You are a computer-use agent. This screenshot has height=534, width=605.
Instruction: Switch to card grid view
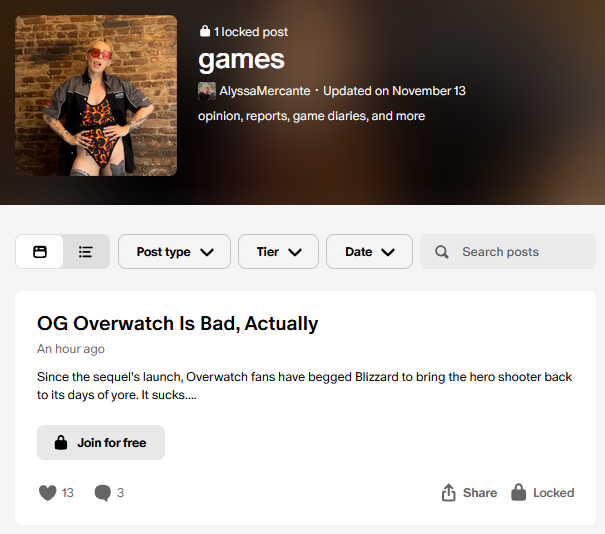pyautogui.click(x=40, y=252)
